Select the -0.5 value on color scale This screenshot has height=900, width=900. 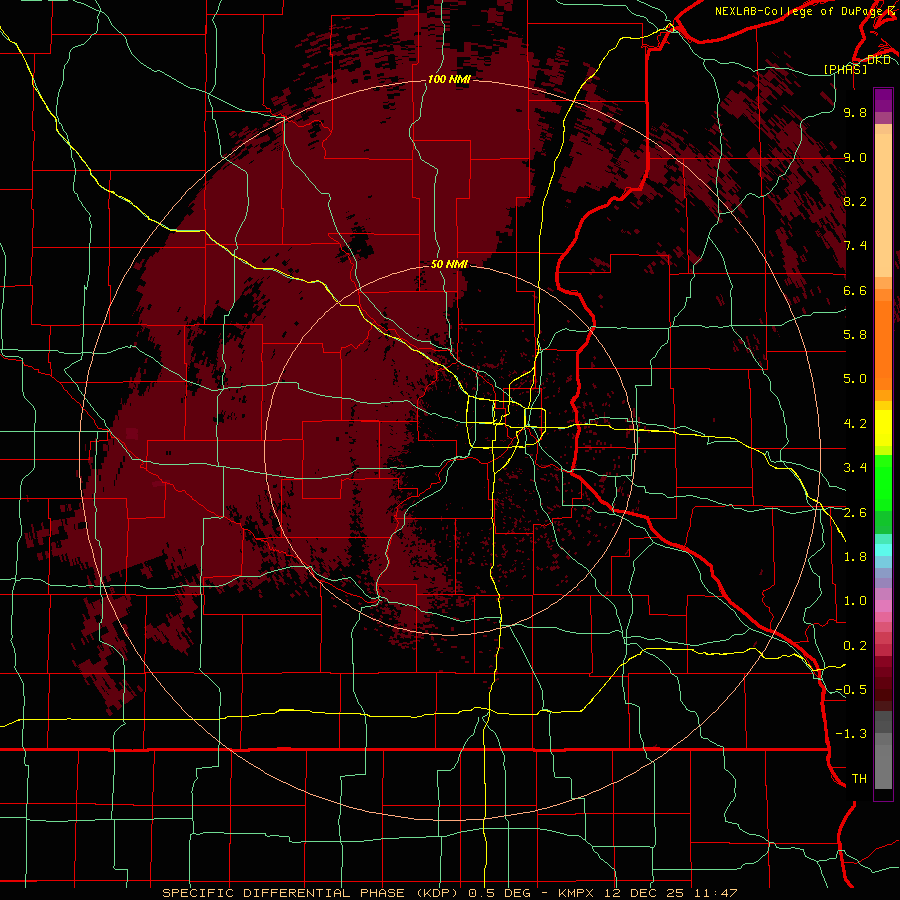851,690
